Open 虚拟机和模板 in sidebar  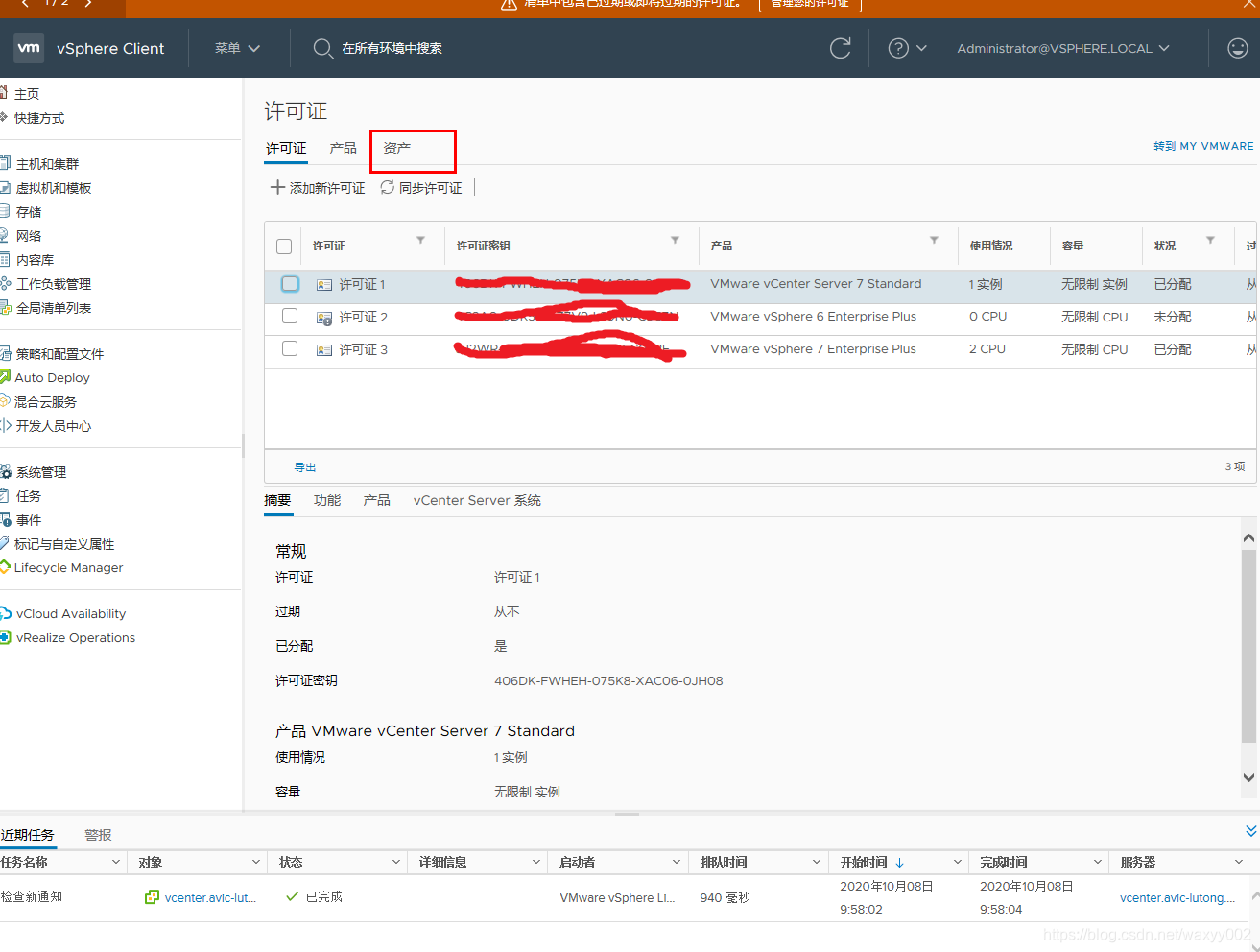coord(53,188)
